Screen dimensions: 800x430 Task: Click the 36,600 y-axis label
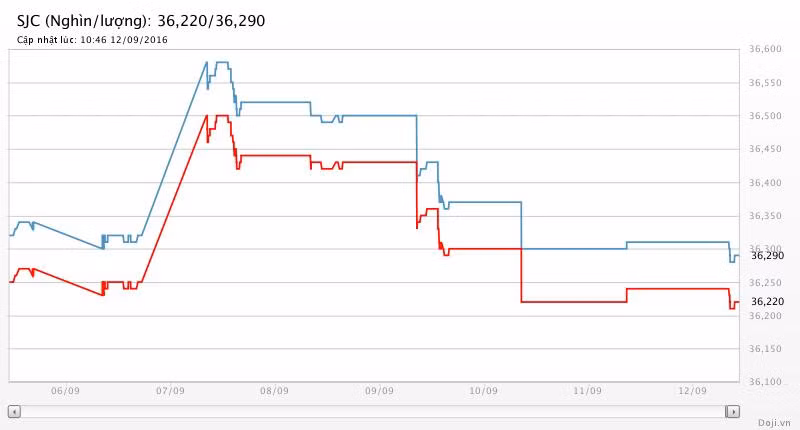pyautogui.click(x=764, y=50)
